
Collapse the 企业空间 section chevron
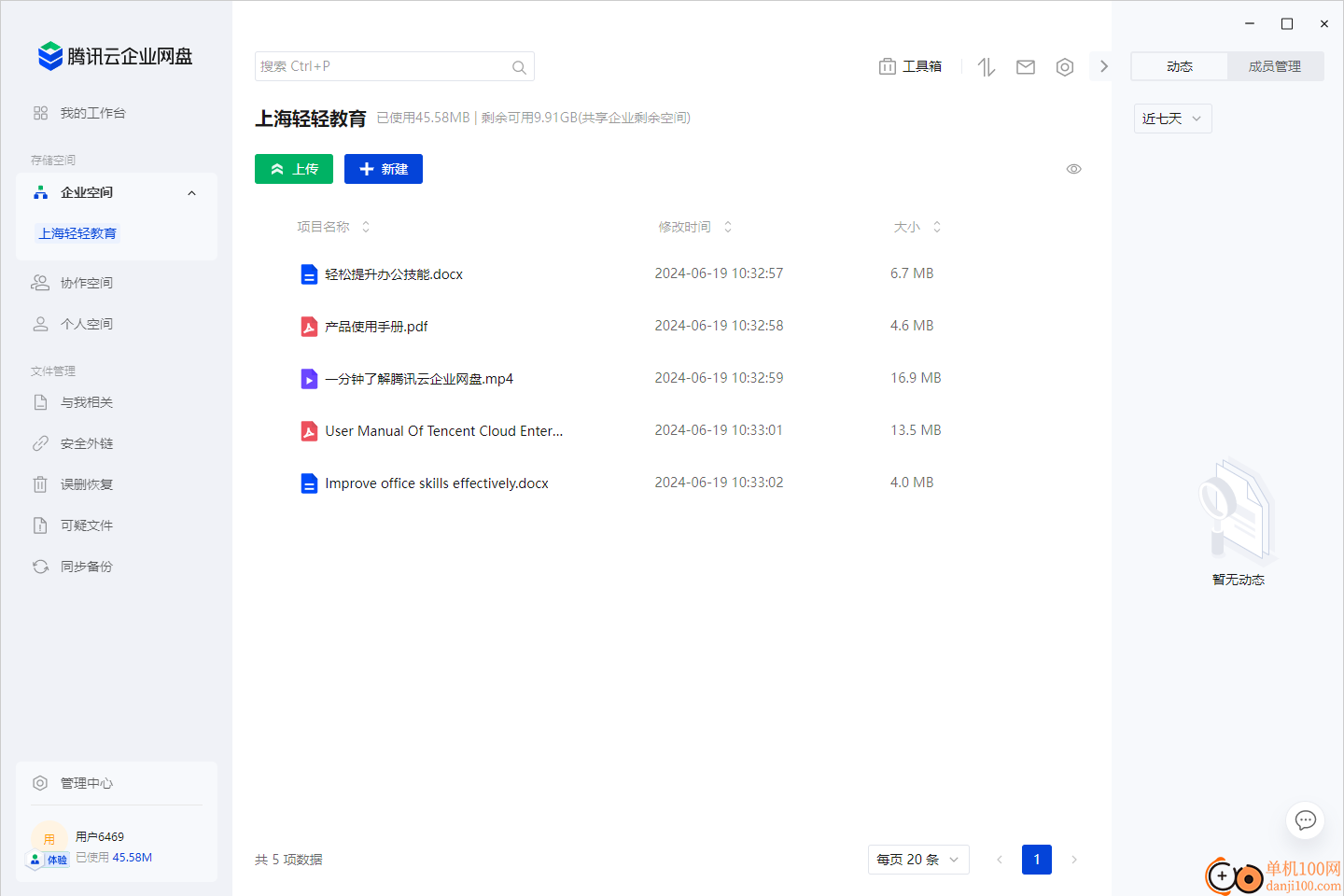pyautogui.click(x=192, y=193)
